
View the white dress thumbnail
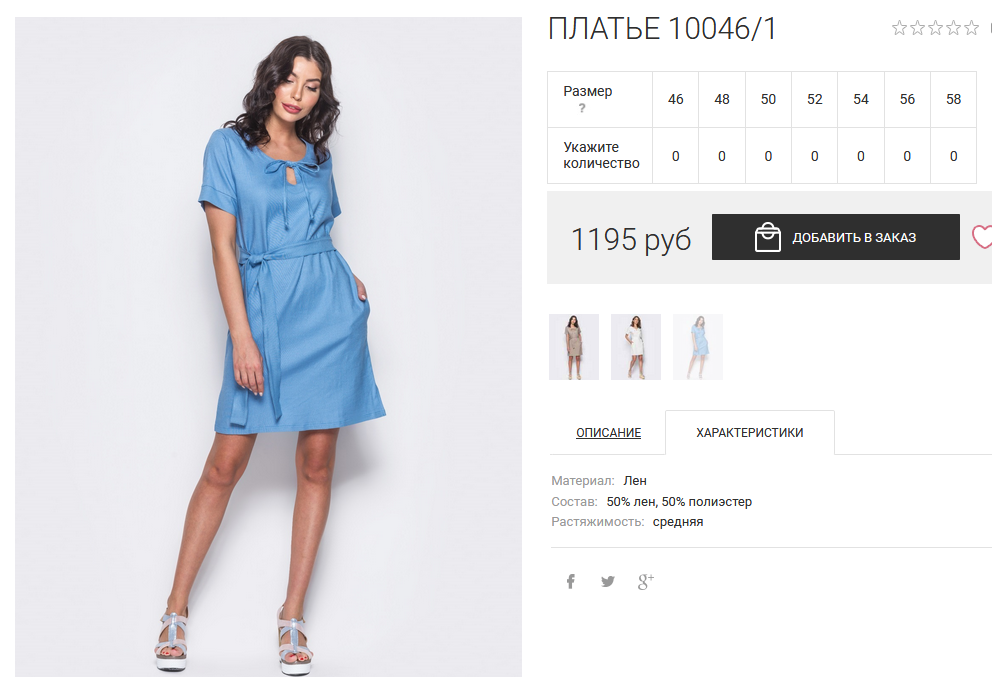tap(636, 347)
